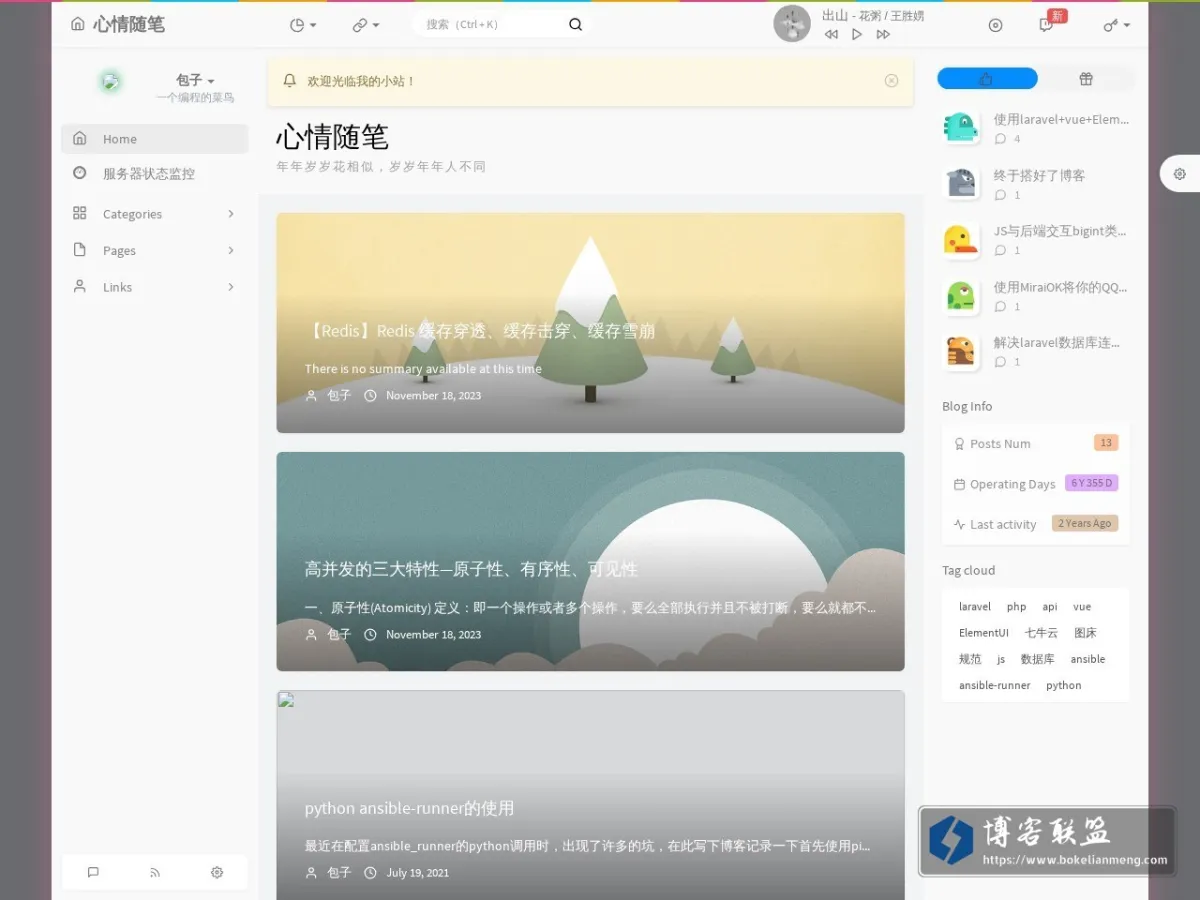The image size is (1200, 900).
Task: Open the Redis 缓存穿透 article card
Action: pos(590,323)
